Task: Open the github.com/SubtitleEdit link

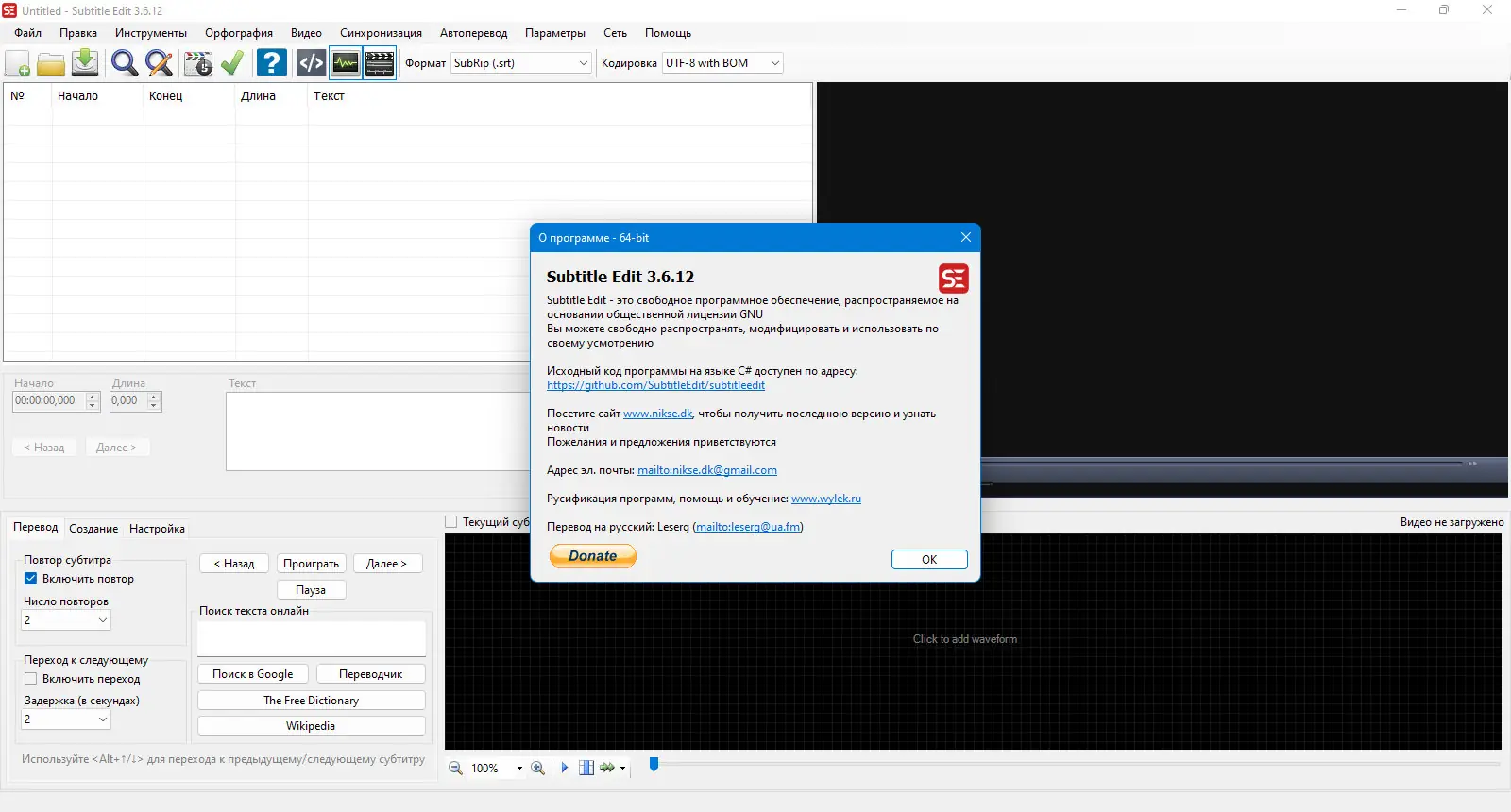Action: point(655,385)
